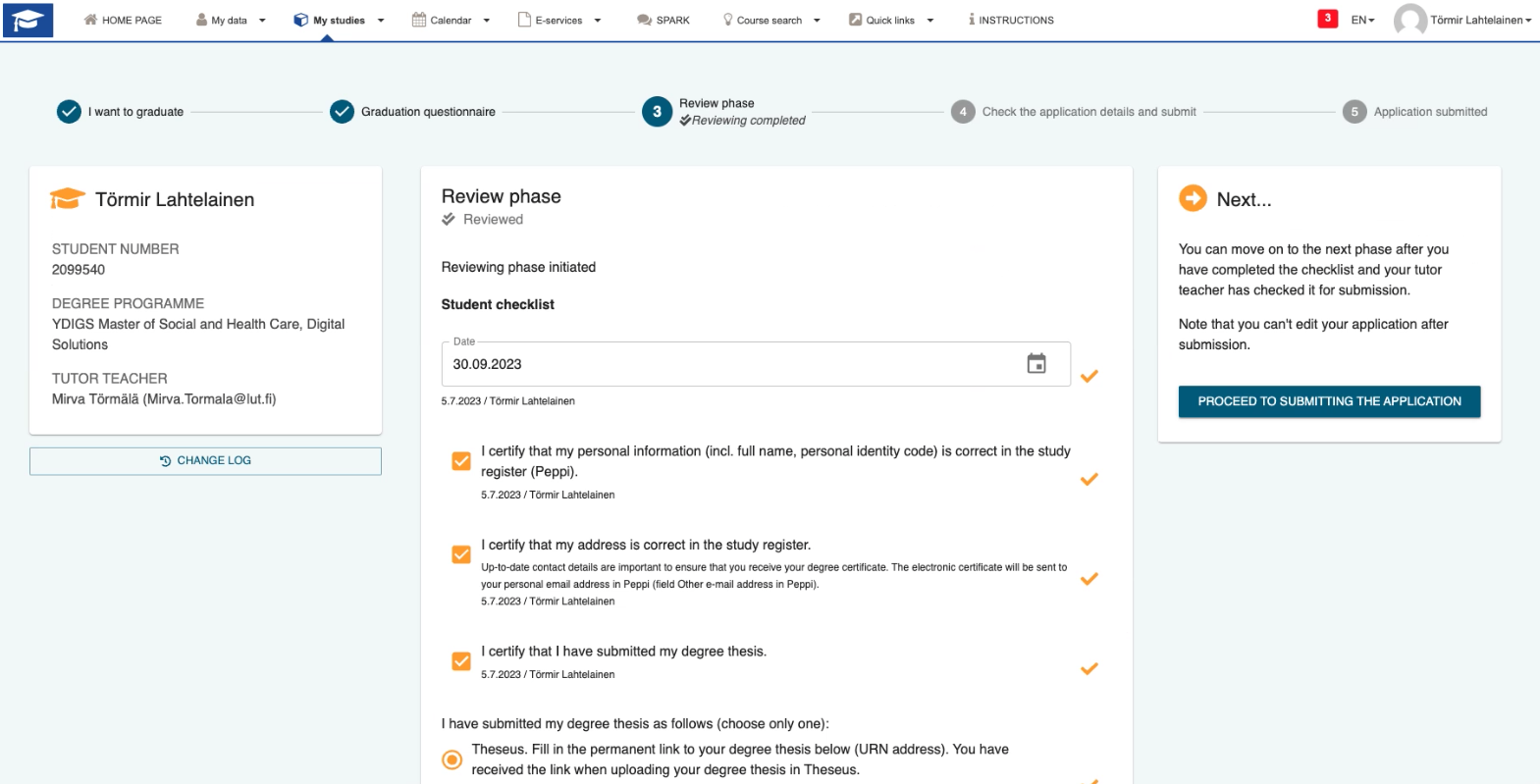The image size is (1540, 784).
Task: Open the SPARK menu item
Action: tap(664, 20)
